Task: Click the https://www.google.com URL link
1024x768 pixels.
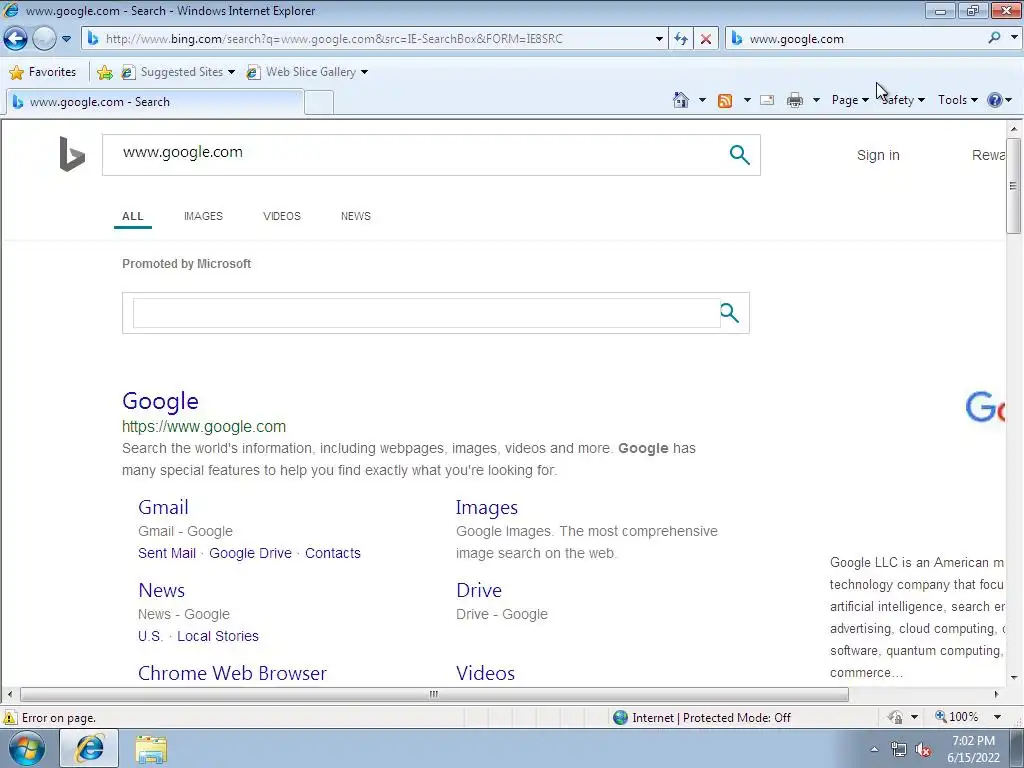Action: pyautogui.click(x=204, y=426)
